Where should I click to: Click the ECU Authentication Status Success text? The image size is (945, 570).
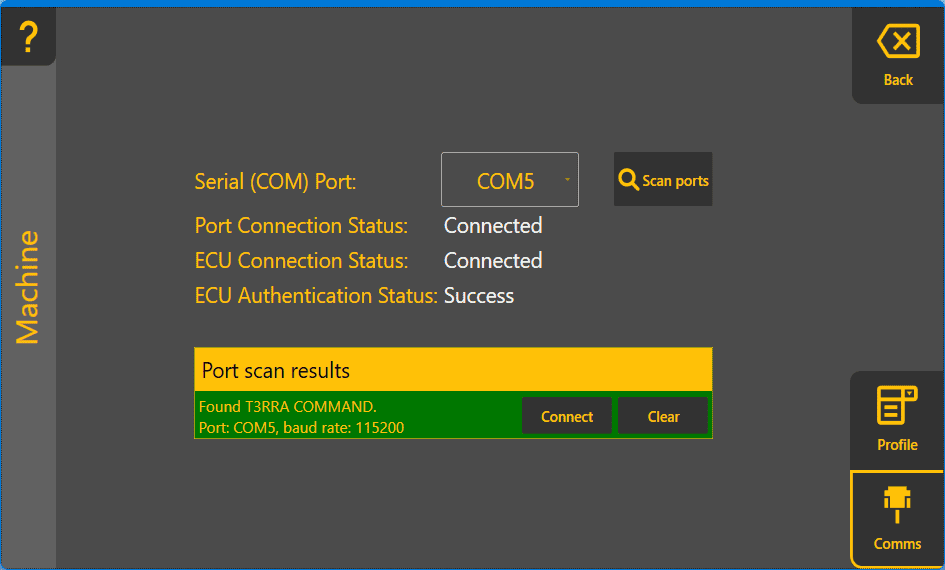coord(479,296)
